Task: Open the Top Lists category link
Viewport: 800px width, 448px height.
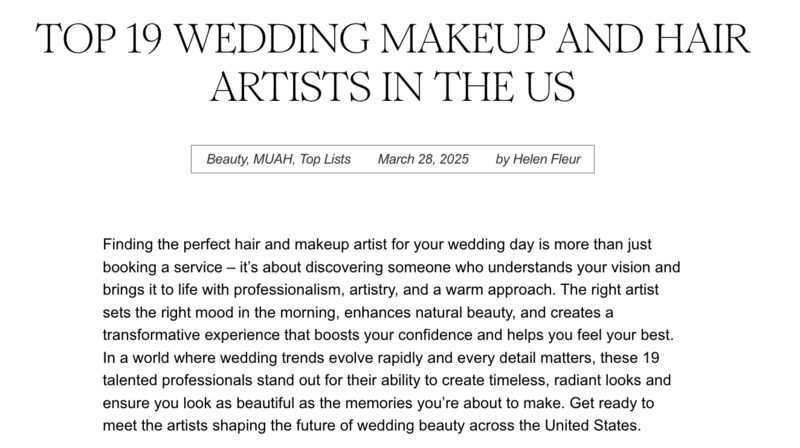Action: 325,159
